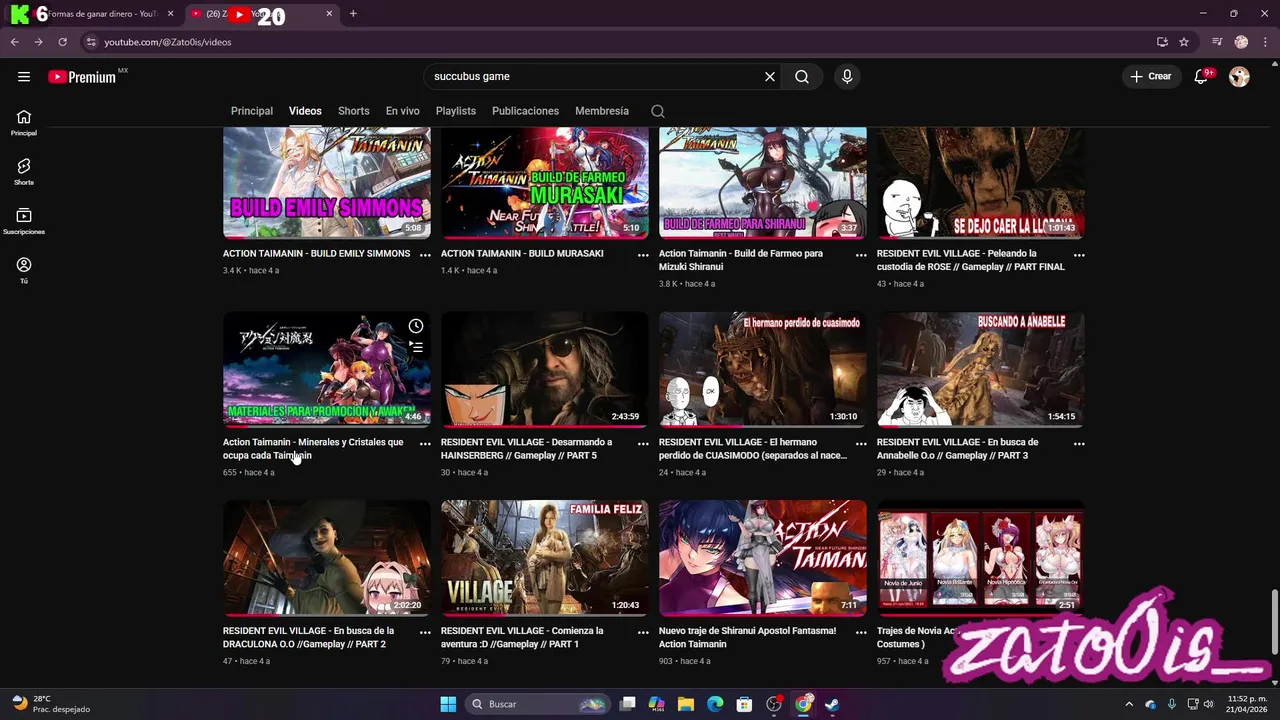Open the Publicaciones tab
Screen dimensions: 1280x720
click(x=525, y=111)
